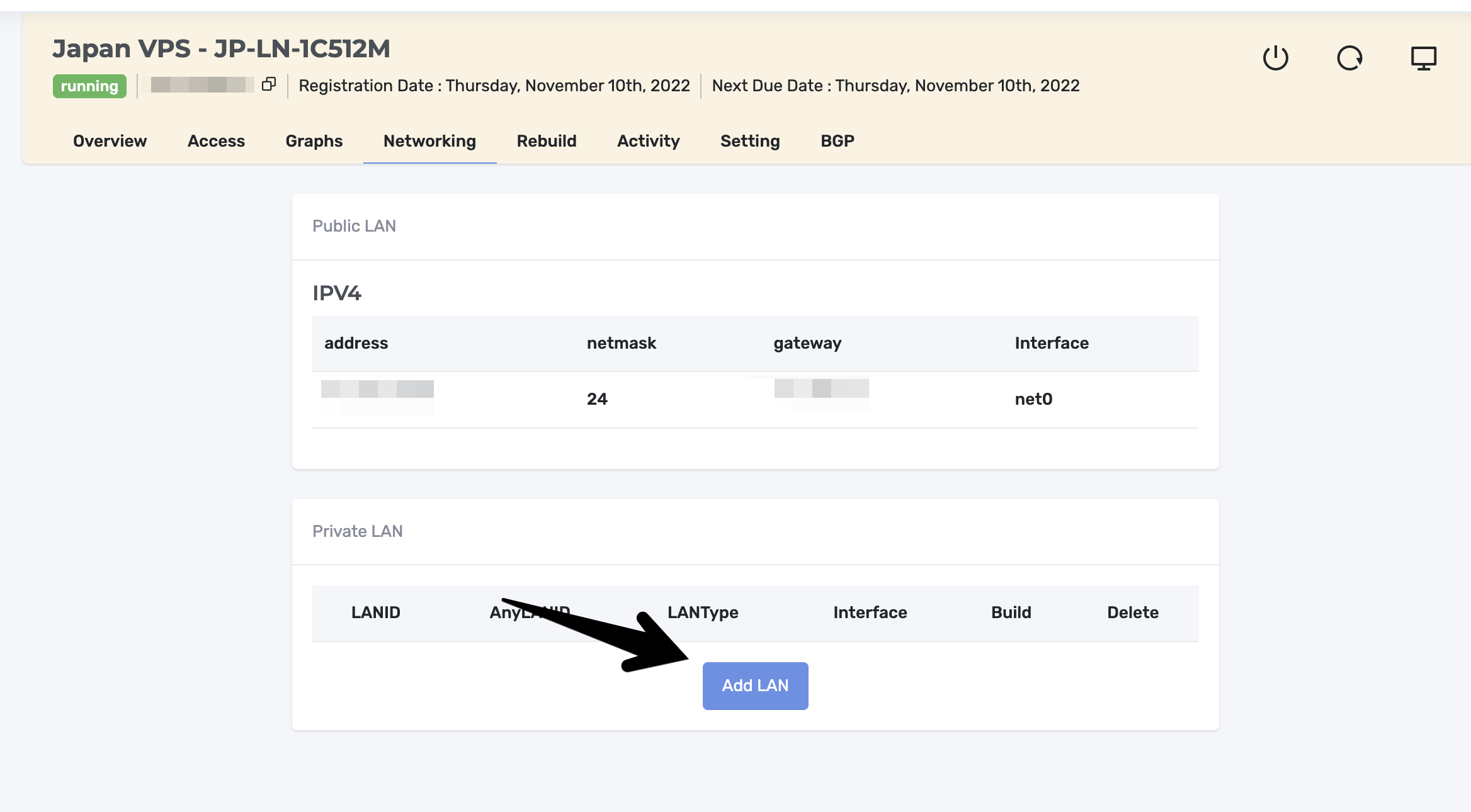1471x812 pixels.
Task: Click the green running status badge
Action: point(89,86)
